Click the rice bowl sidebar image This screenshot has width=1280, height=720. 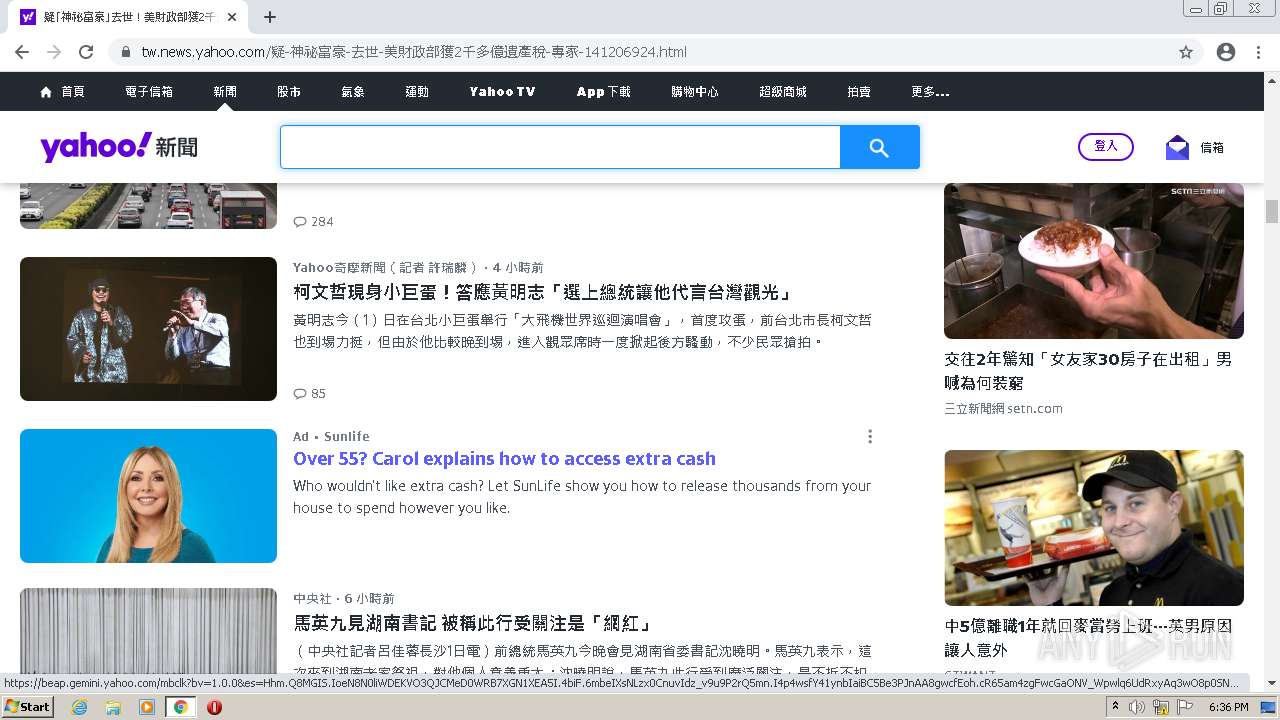1094,261
